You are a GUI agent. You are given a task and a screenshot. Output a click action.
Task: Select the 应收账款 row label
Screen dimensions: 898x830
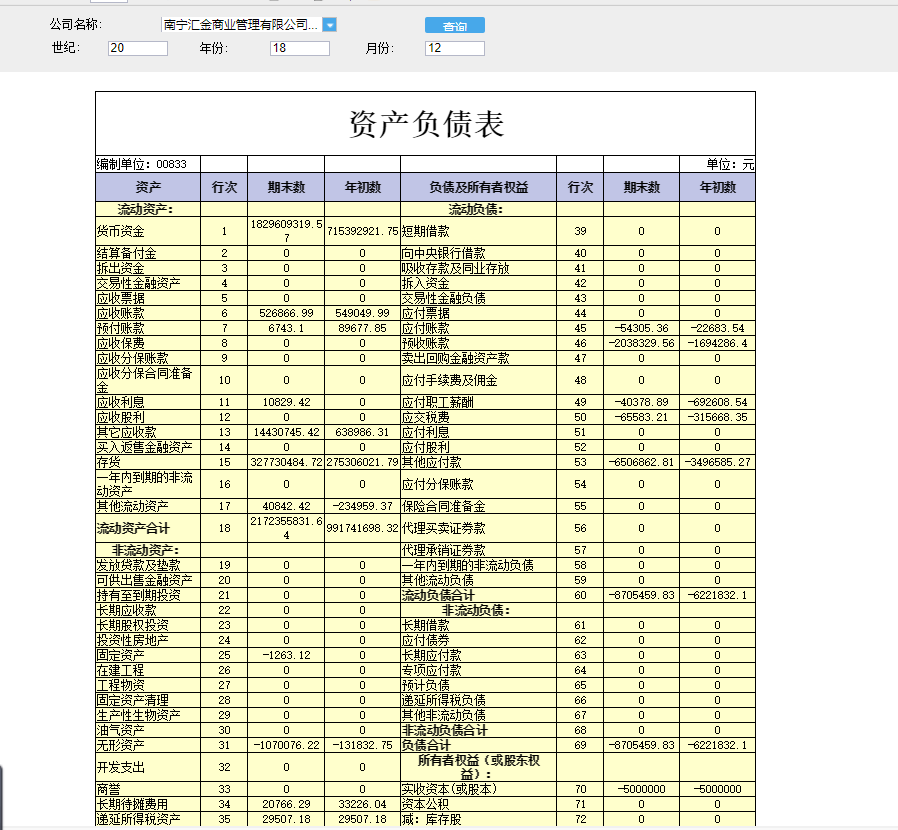click(120, 313)
